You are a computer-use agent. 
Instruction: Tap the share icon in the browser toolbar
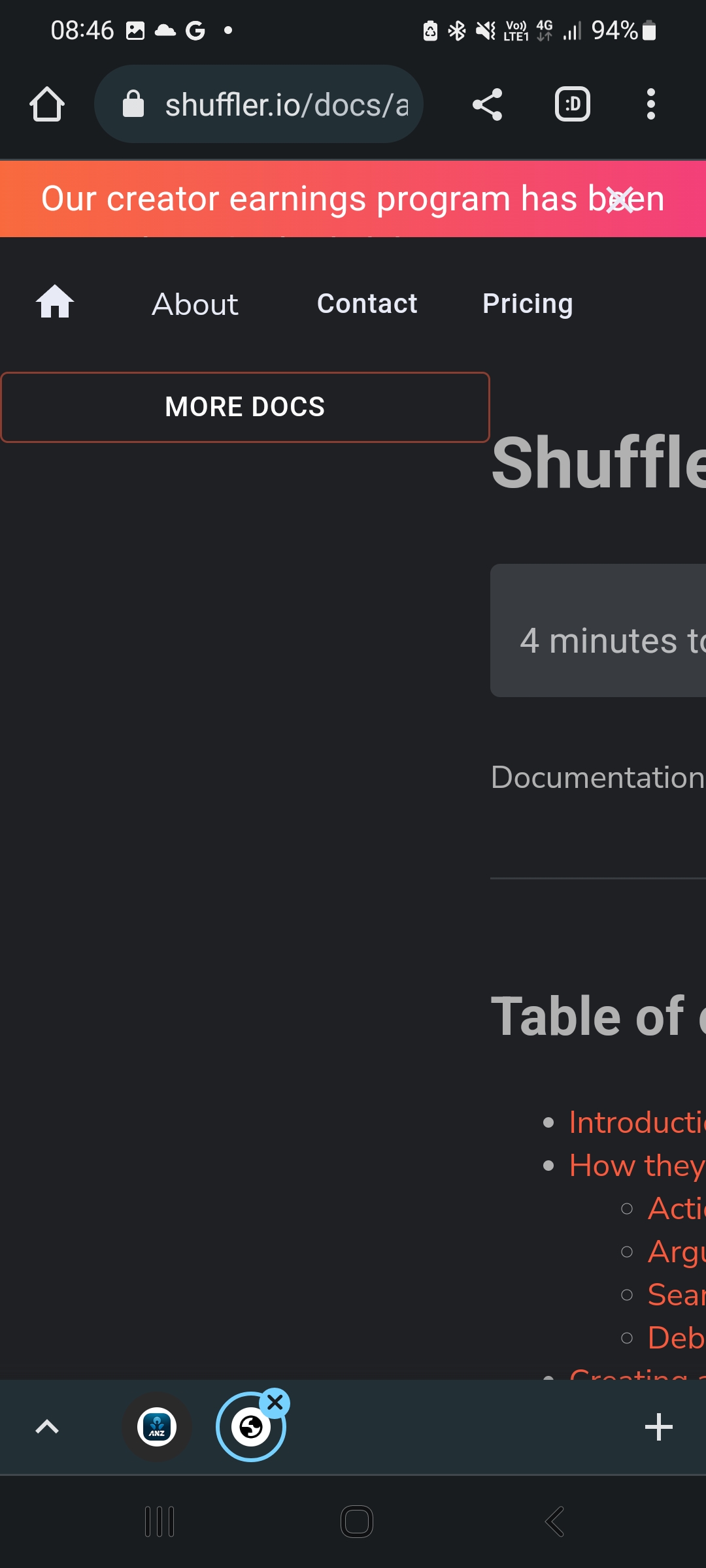pyautogui.click(x=486, y=104)
